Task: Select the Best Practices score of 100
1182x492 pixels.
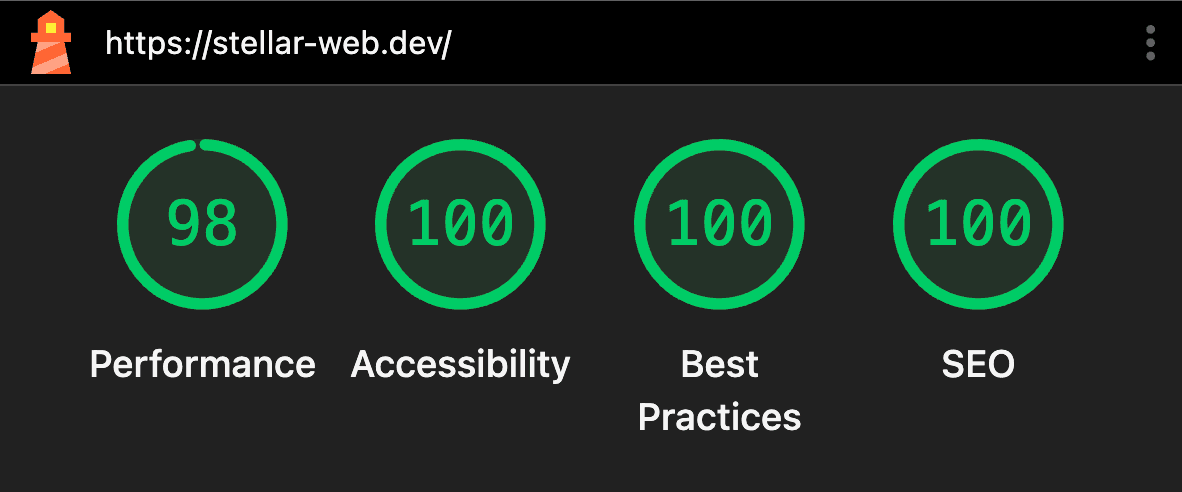Action: pos(720,224)
